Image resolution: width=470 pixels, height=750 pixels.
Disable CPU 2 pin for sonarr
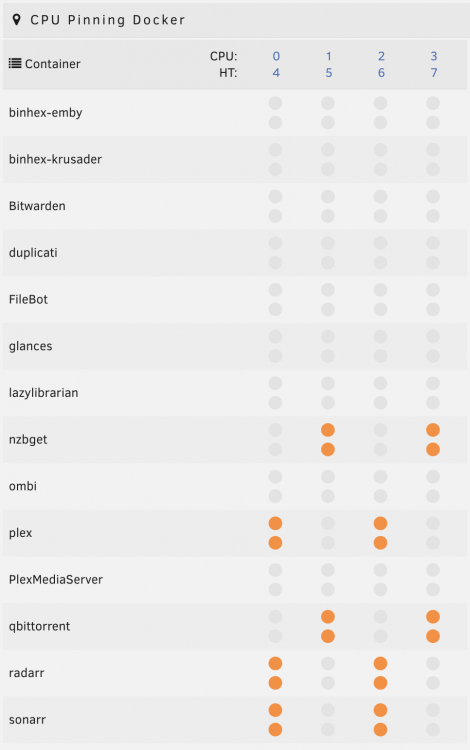click(x=381, y=710)
